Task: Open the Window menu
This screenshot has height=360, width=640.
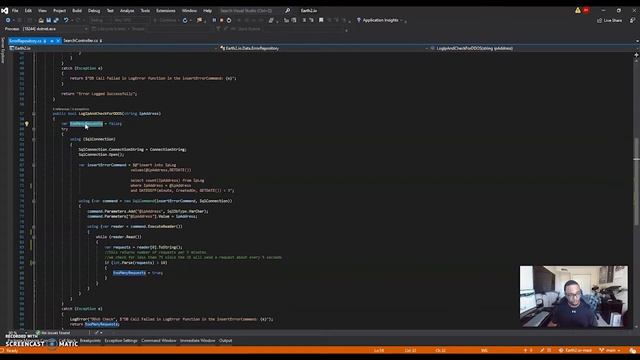Action: [x=189, y=11]
